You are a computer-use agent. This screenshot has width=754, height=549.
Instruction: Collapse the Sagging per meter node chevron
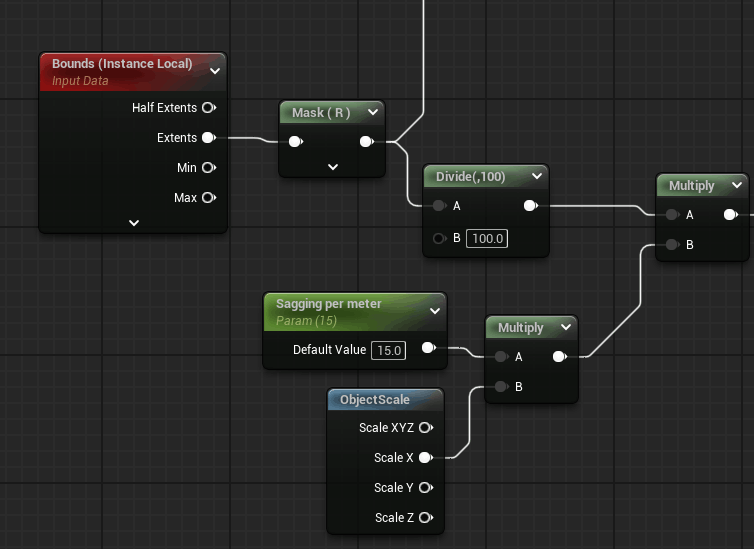click(x=435, y=311)
